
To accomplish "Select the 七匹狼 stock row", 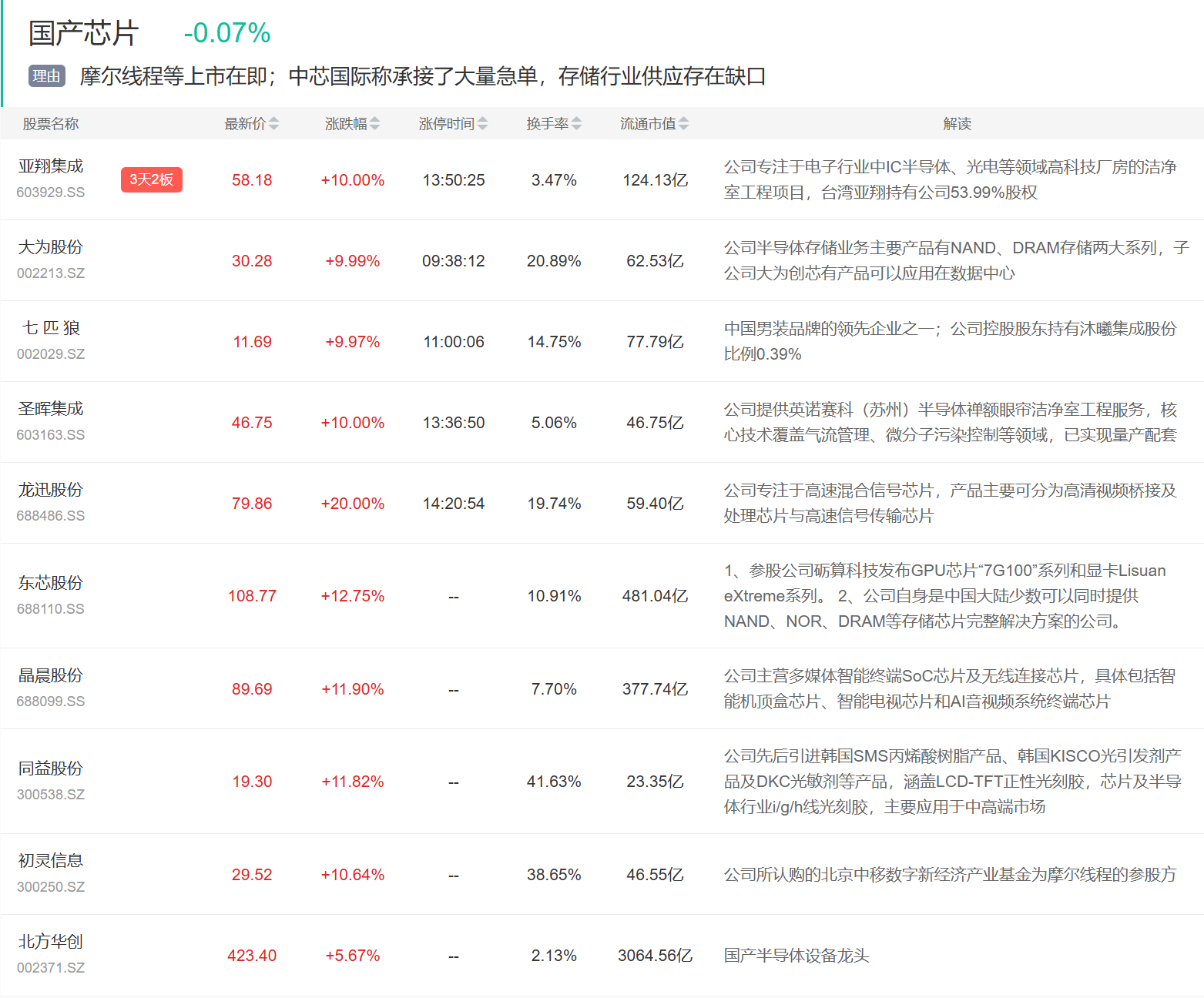I will (x=51, y=328).
